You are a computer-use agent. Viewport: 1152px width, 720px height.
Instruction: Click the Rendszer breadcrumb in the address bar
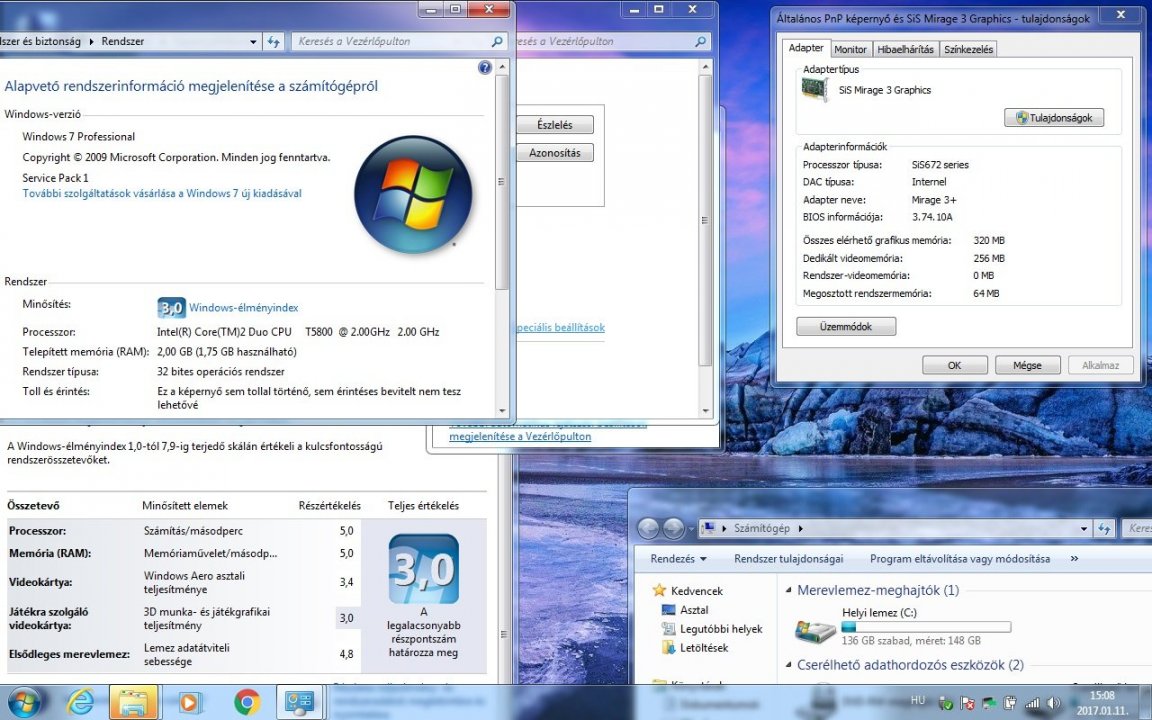123,42
